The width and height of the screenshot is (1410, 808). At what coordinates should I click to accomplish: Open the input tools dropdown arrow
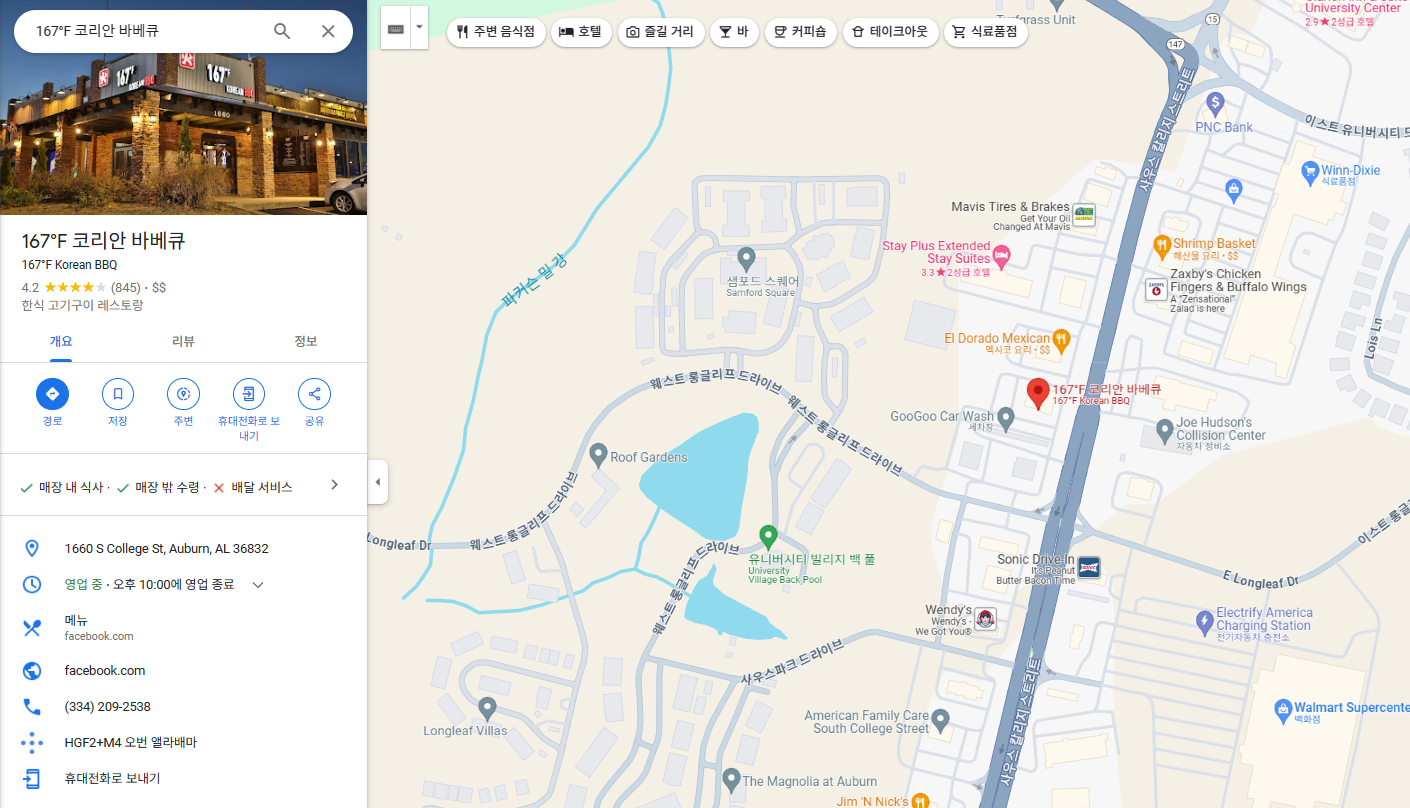pos(420,30)
